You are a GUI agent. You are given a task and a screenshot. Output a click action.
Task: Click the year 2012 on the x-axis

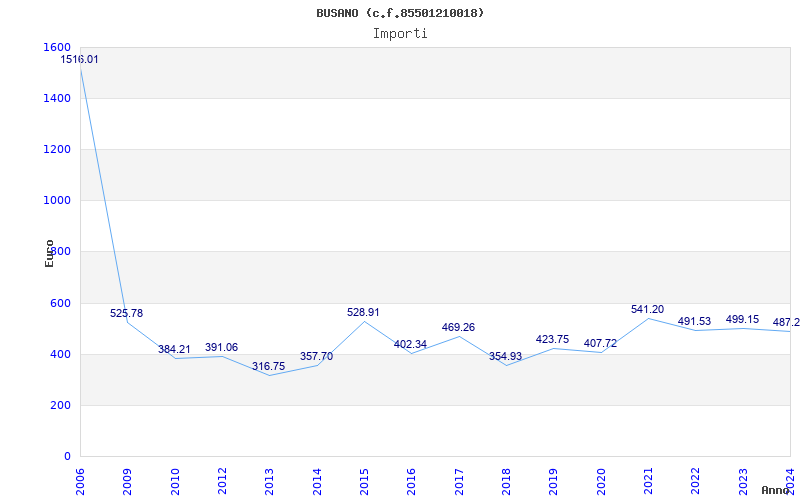click(x=222, y=480)
